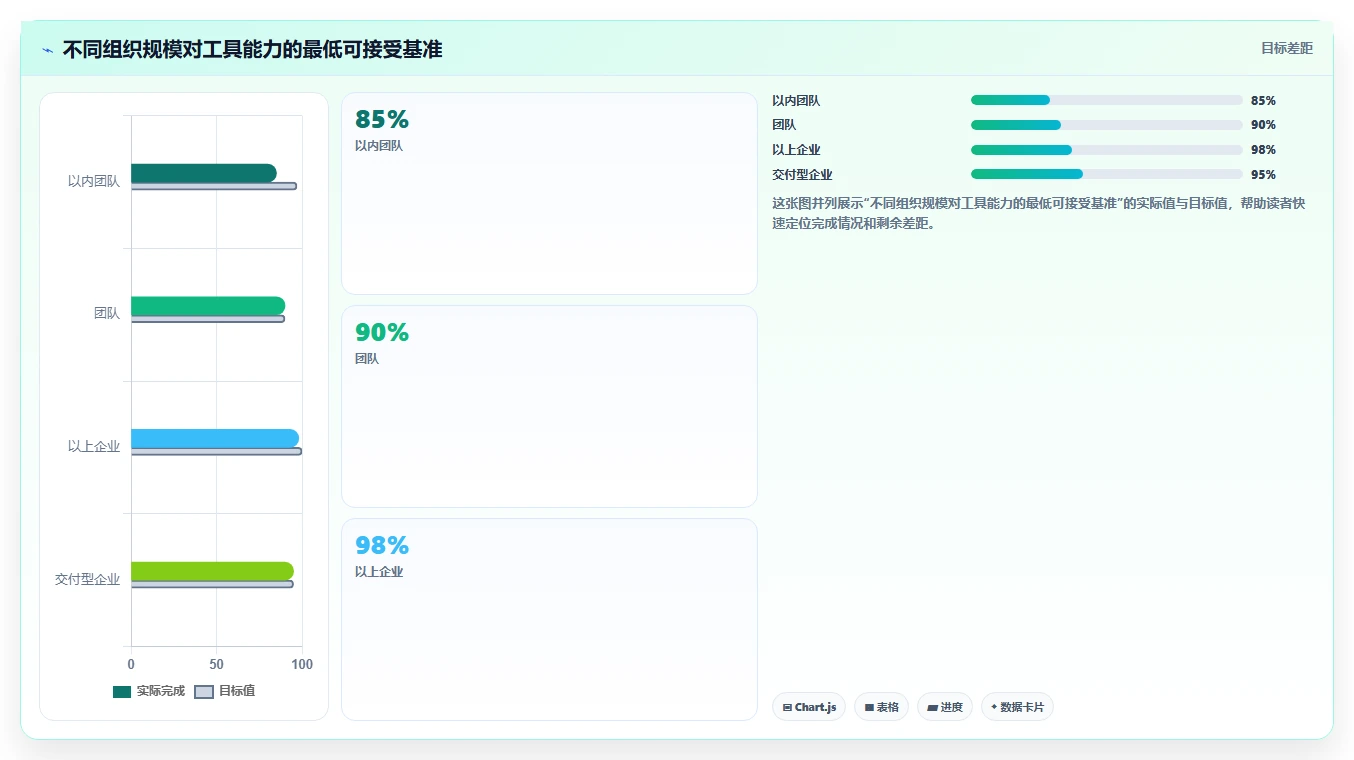Click the 以内团队 label on the chart's vertical axis
1354x760 pixels.
(x=94, y=181)
